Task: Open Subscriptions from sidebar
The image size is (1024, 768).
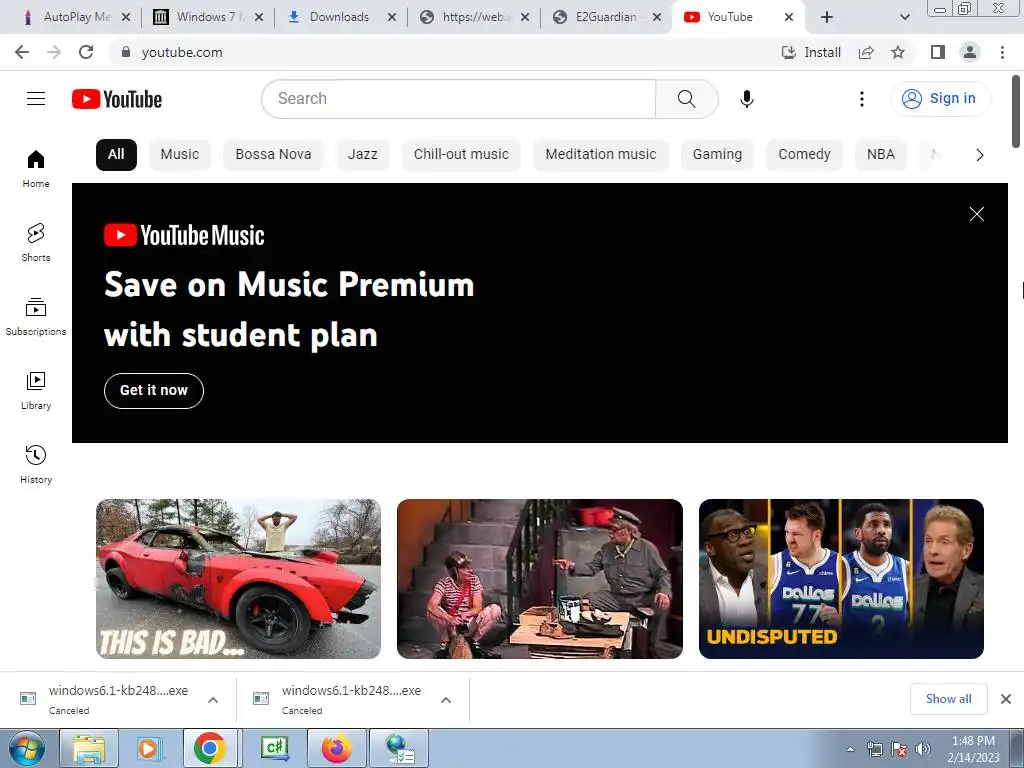Action: point(36,316)
